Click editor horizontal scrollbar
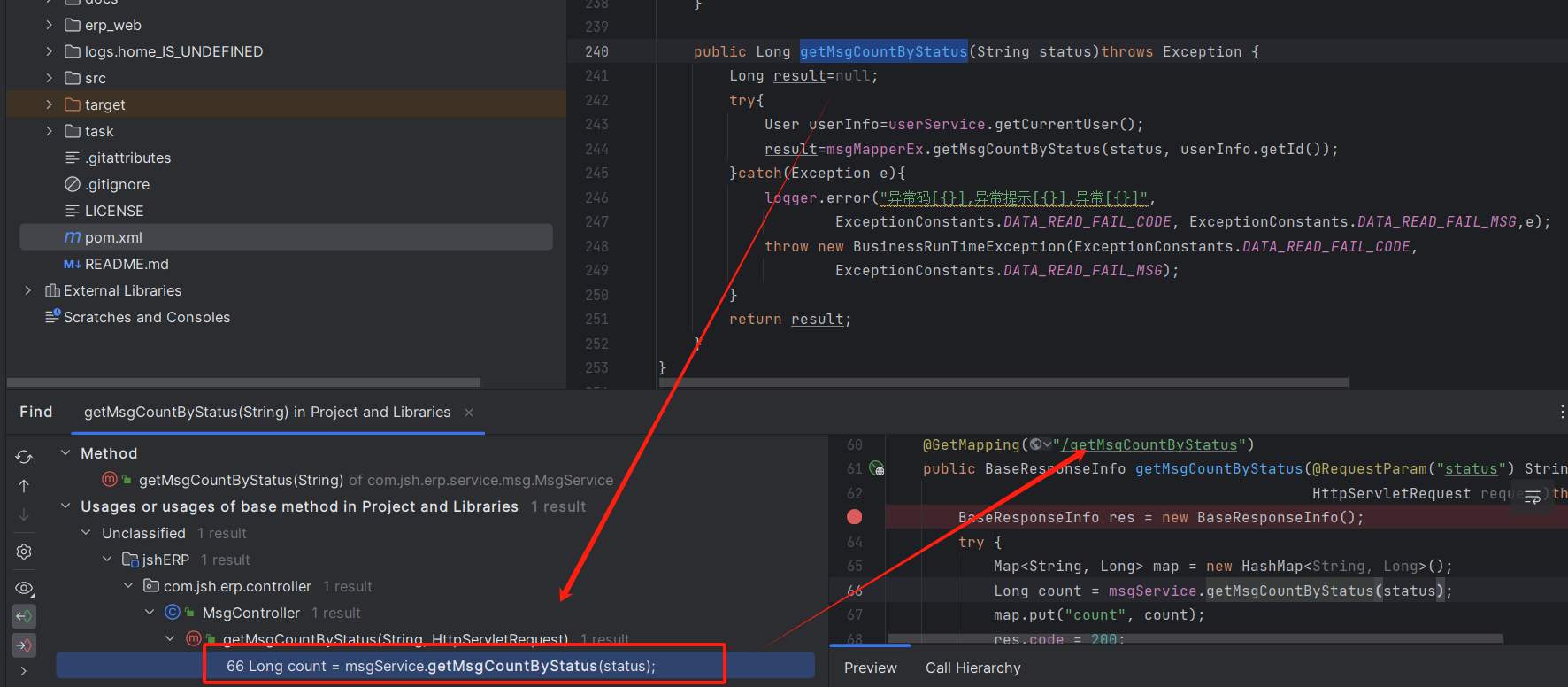 [1003, 382]
